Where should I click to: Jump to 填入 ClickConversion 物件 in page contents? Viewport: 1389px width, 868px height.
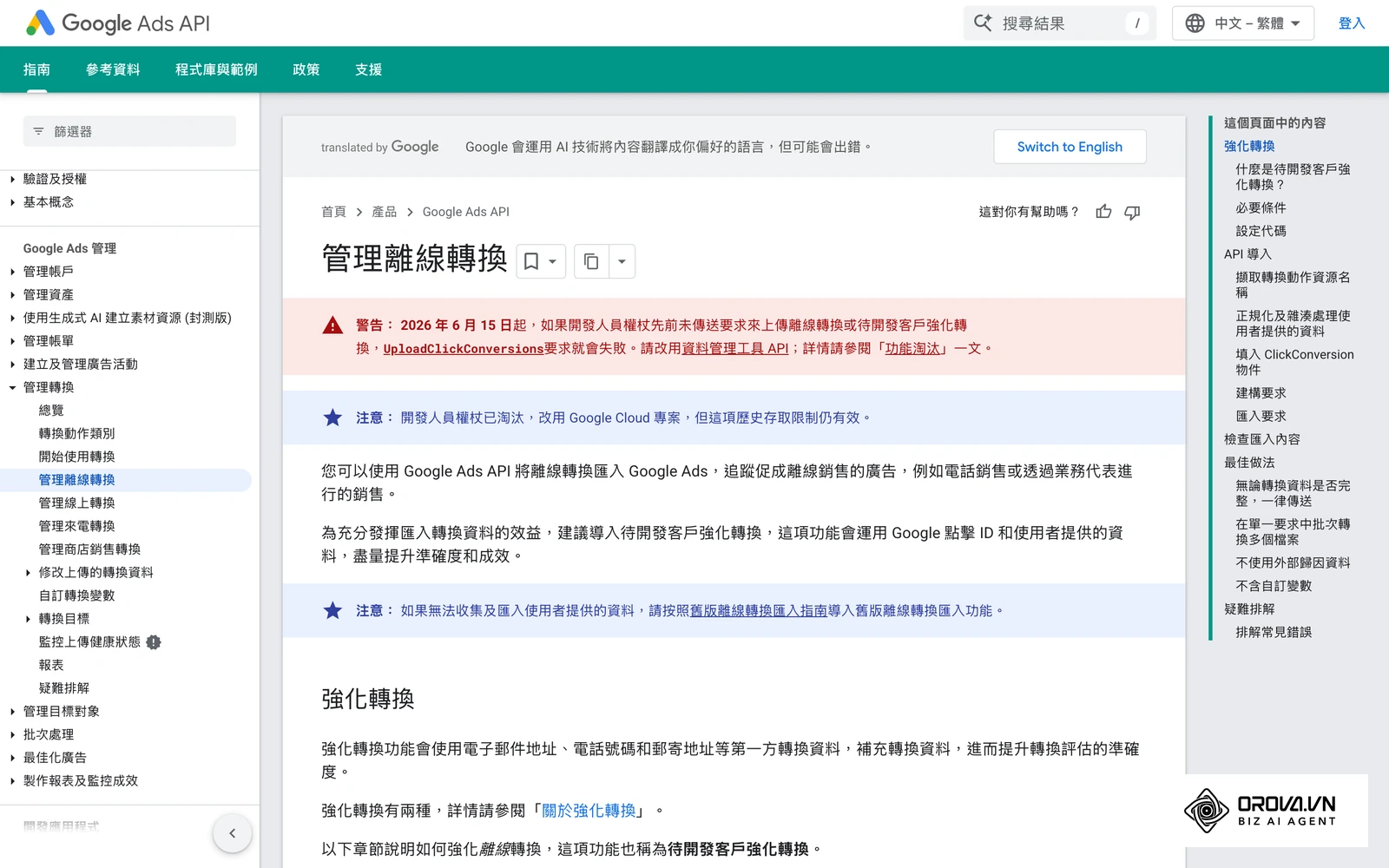[1294, 362]
